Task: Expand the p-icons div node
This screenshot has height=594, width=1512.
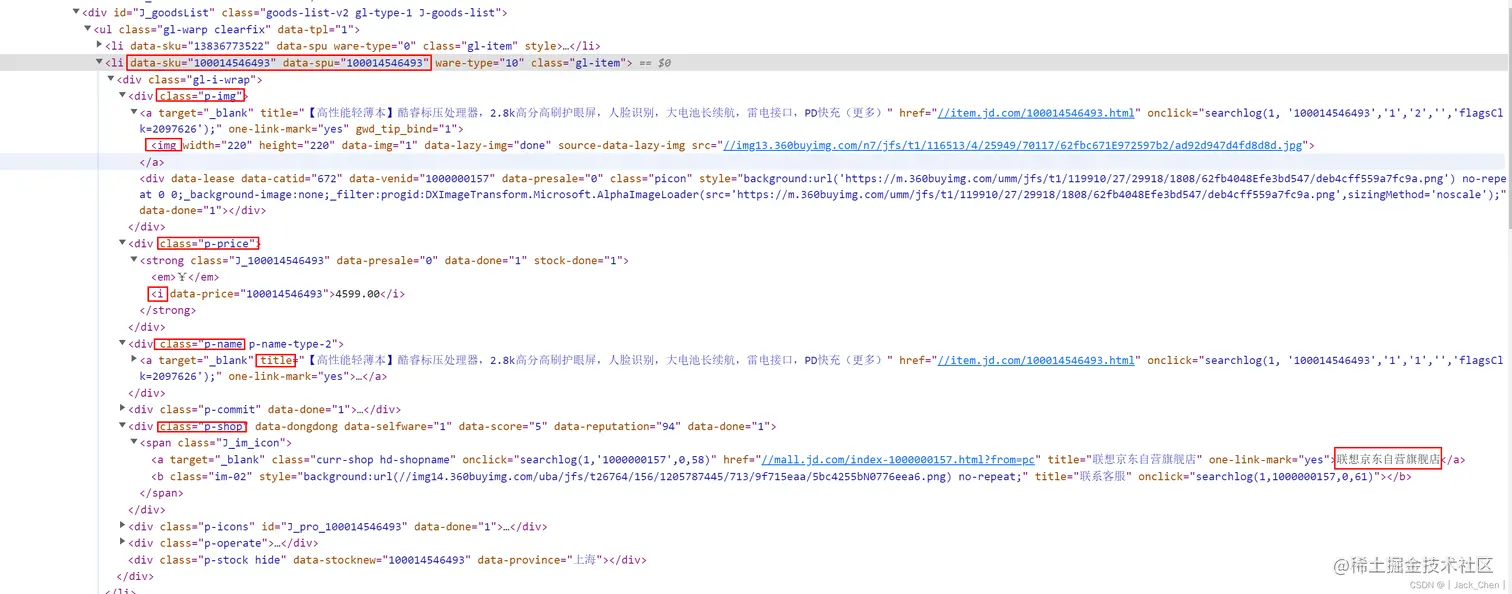Action: (122, 526)
